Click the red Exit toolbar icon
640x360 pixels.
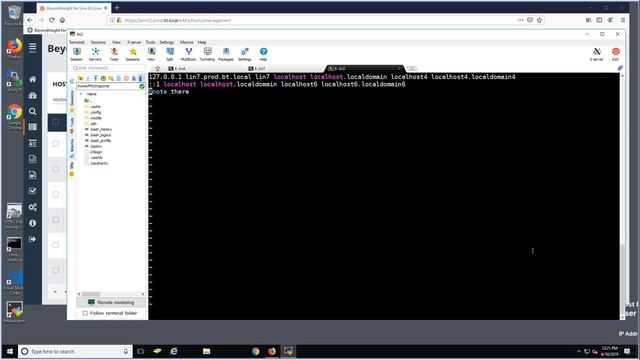click(x=616, y=53)
